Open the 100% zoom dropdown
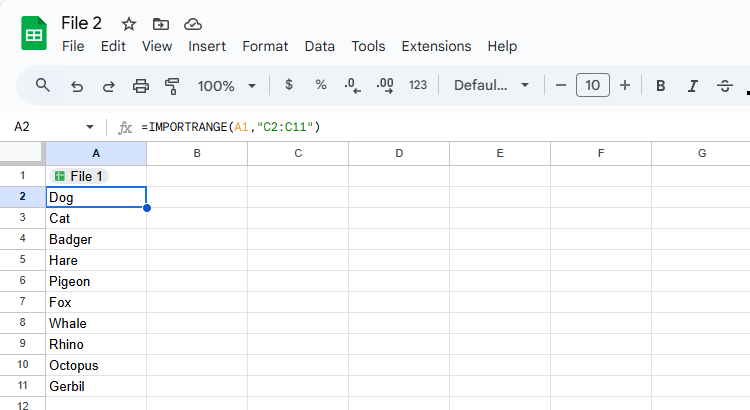 [227, 86]
